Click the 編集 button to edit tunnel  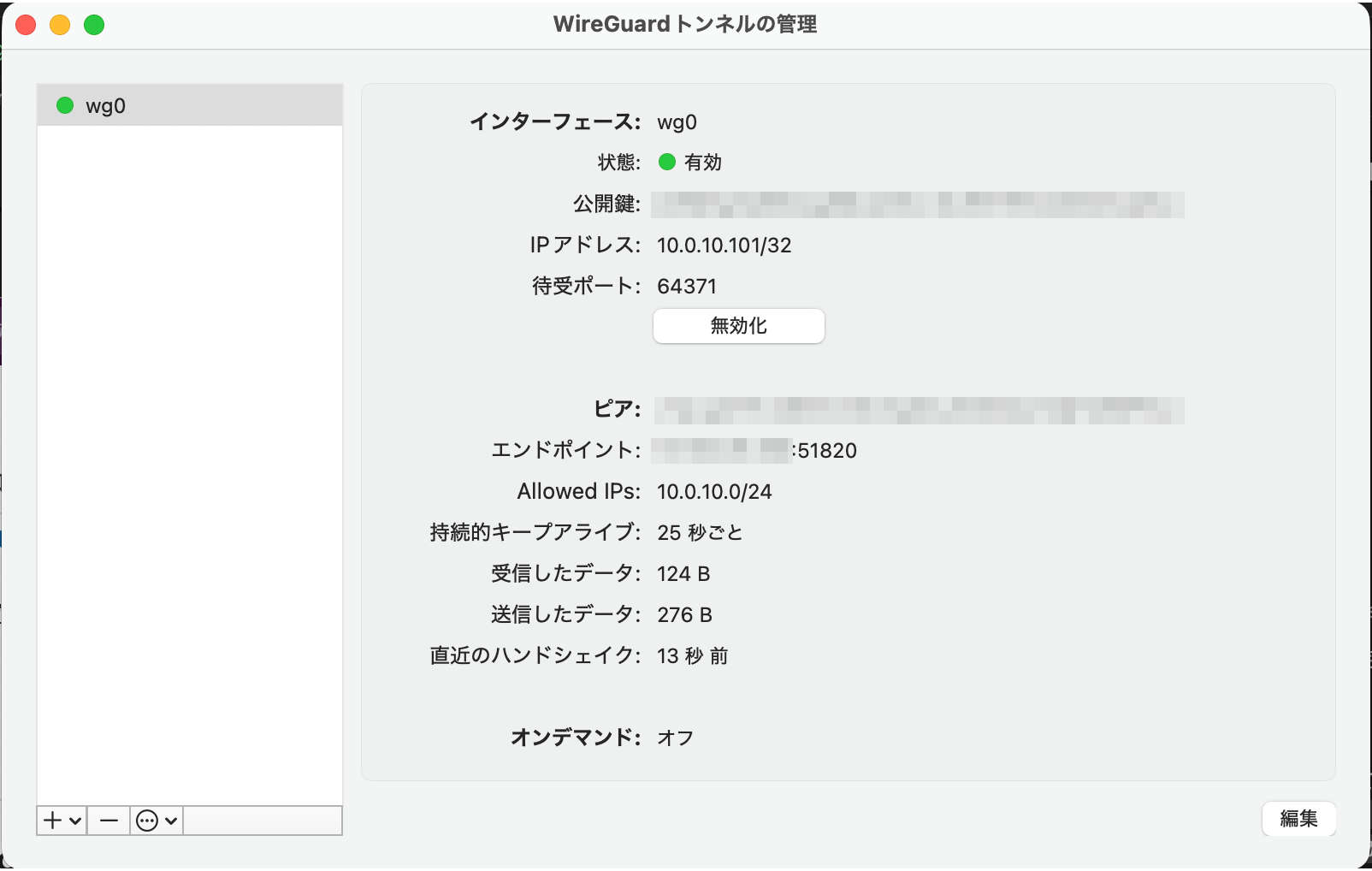click(x=1298, y=818)
